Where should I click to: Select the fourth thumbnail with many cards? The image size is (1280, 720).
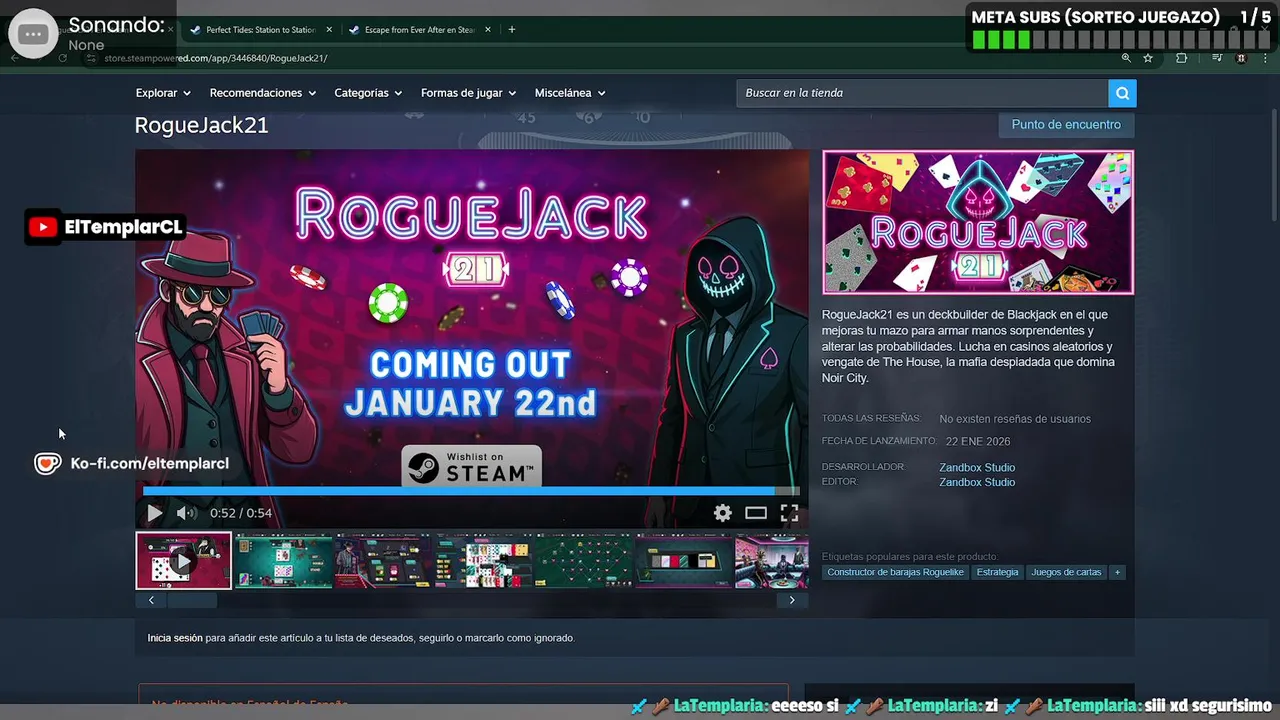pos(483,561)
